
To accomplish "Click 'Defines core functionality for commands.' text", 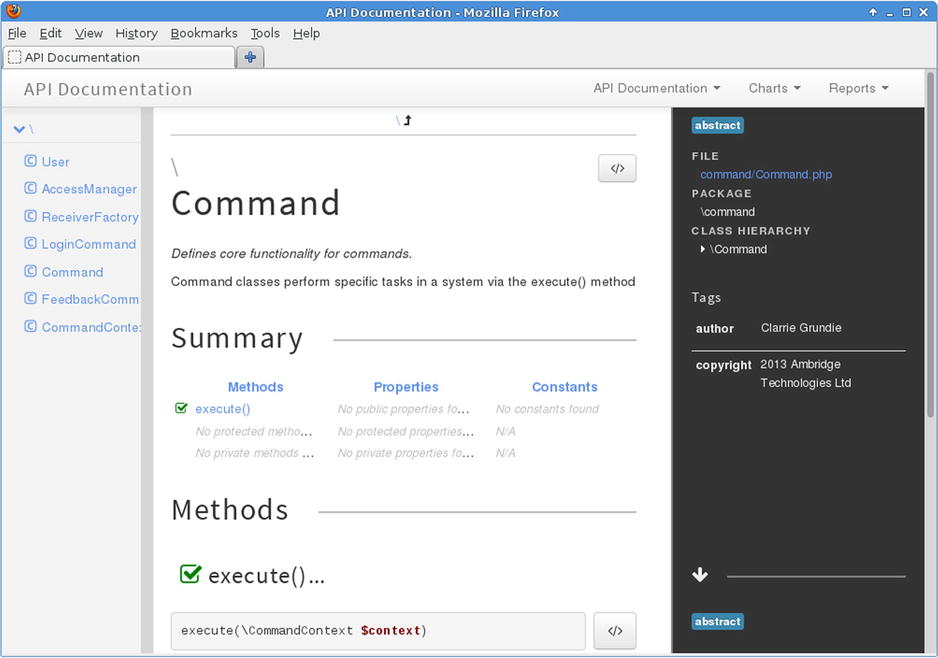I will coord(291,254).
